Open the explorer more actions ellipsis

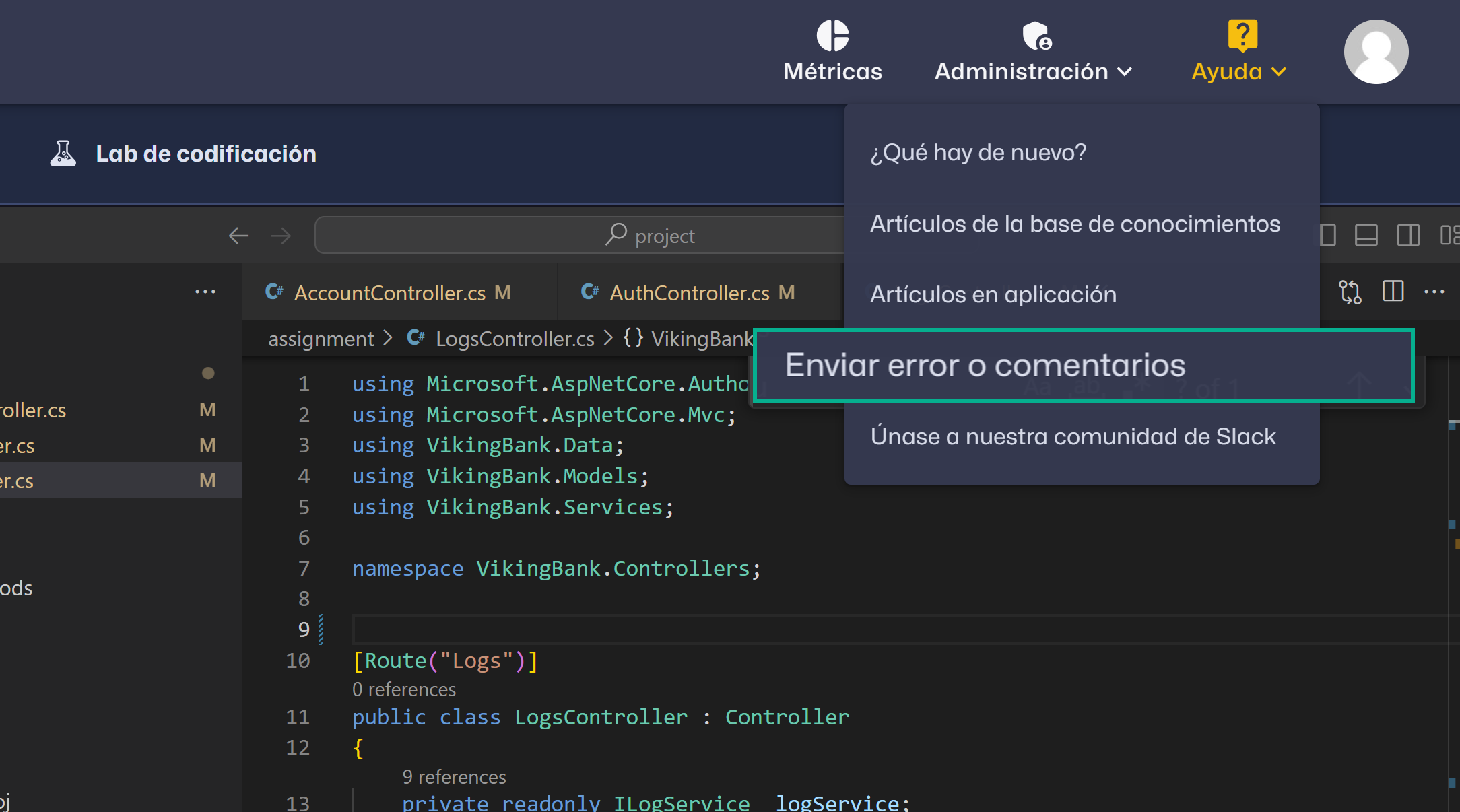point(205,292)
